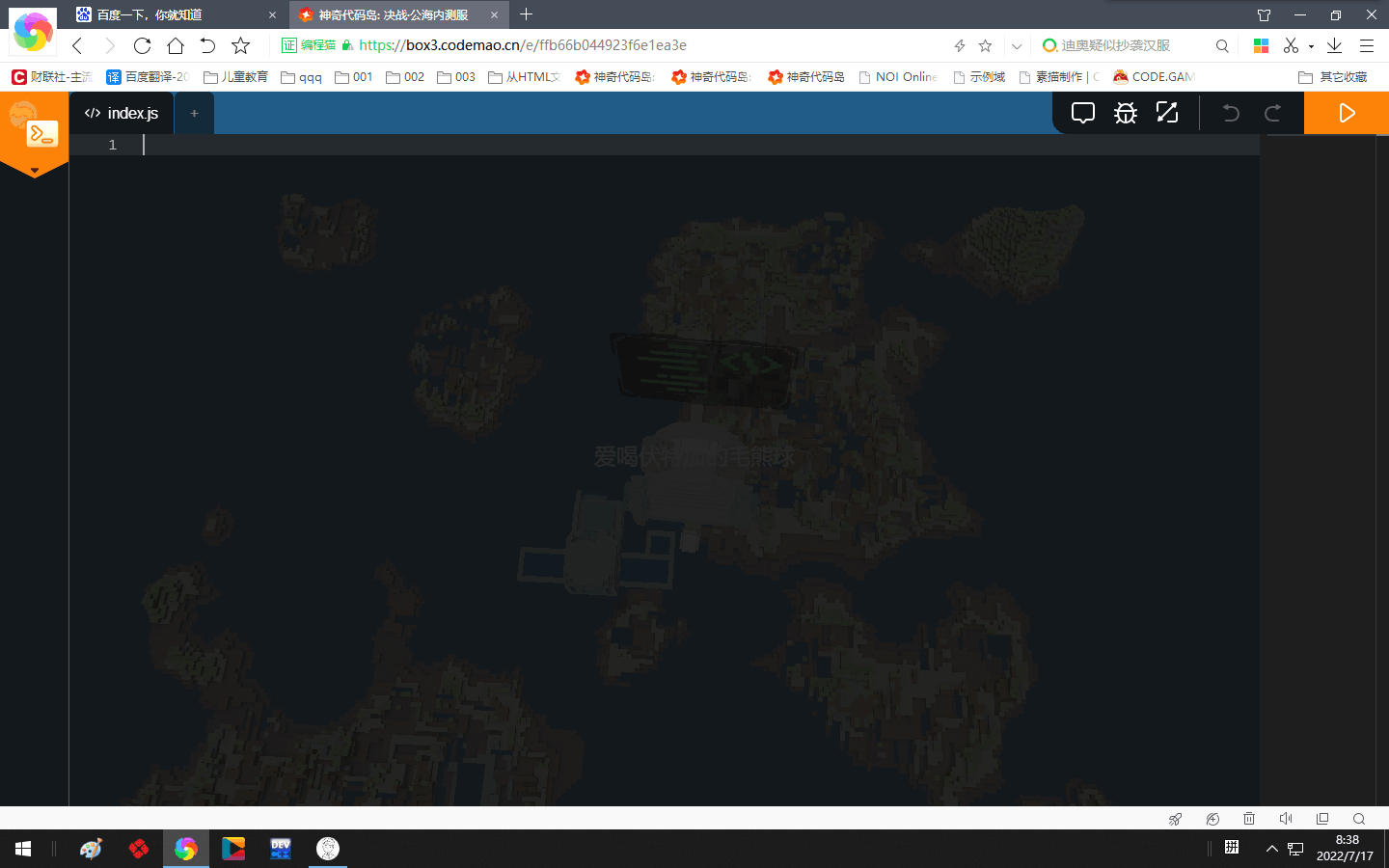Toggle the 拼 input method indicator
This screenshot has width=1389, height=868.
coord(1232,848)
